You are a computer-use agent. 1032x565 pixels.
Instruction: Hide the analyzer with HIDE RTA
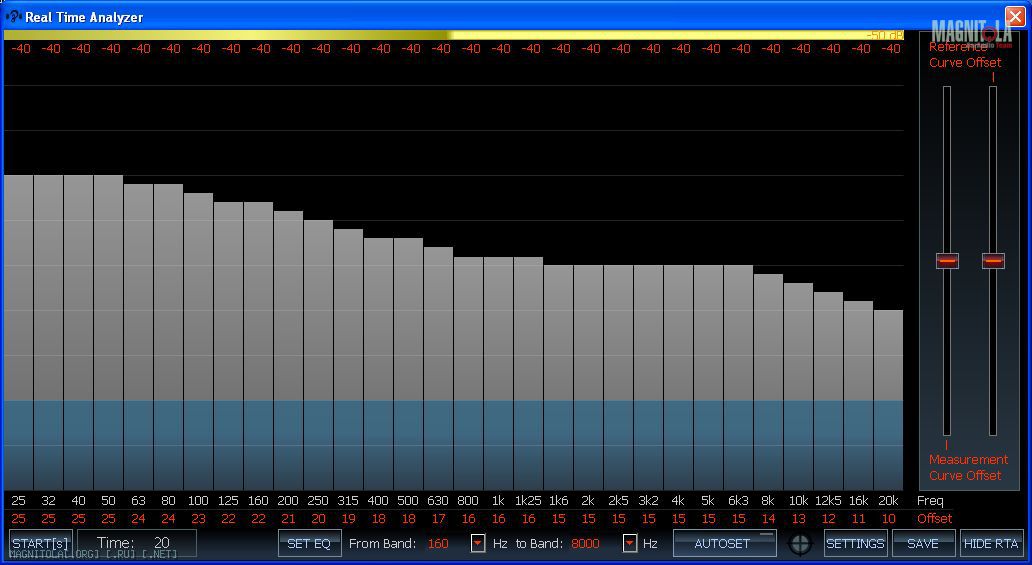click(x=991, y=543)
